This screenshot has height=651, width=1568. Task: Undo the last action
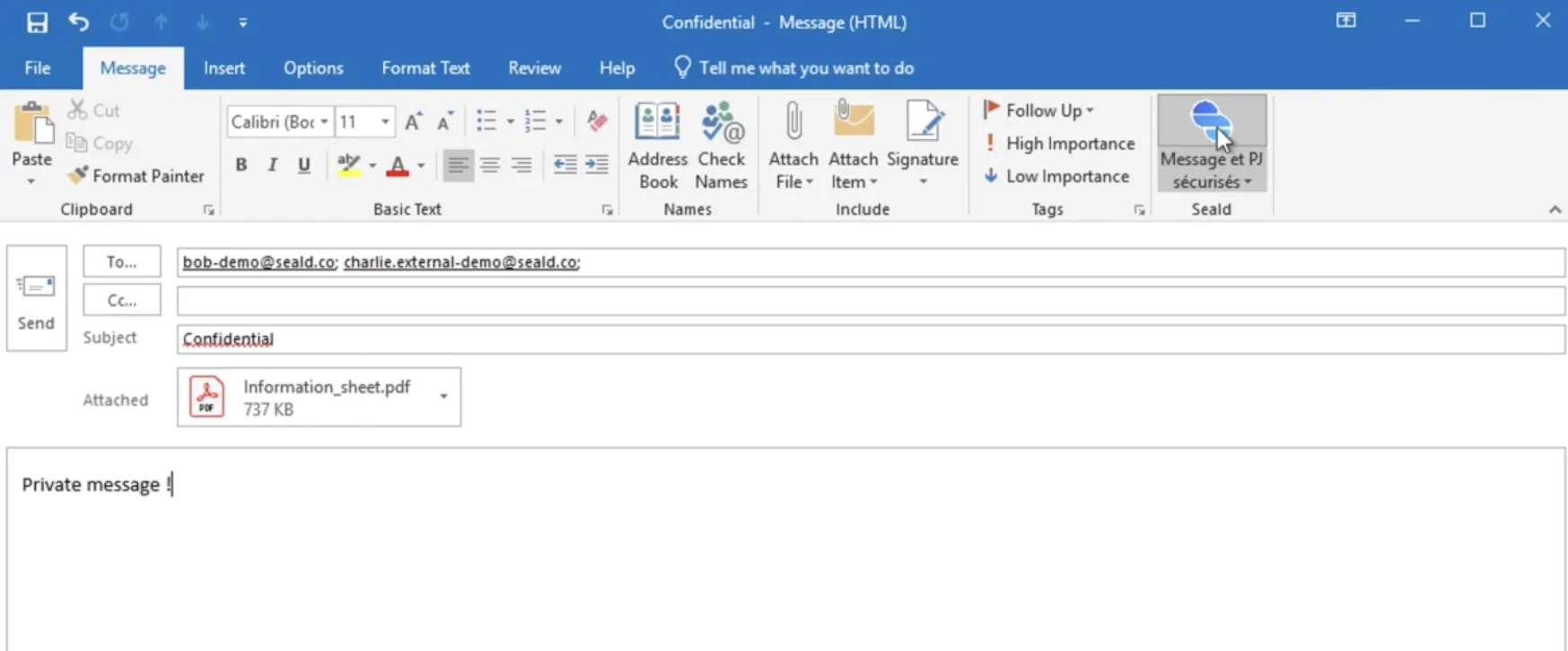[x=79, y=22]
